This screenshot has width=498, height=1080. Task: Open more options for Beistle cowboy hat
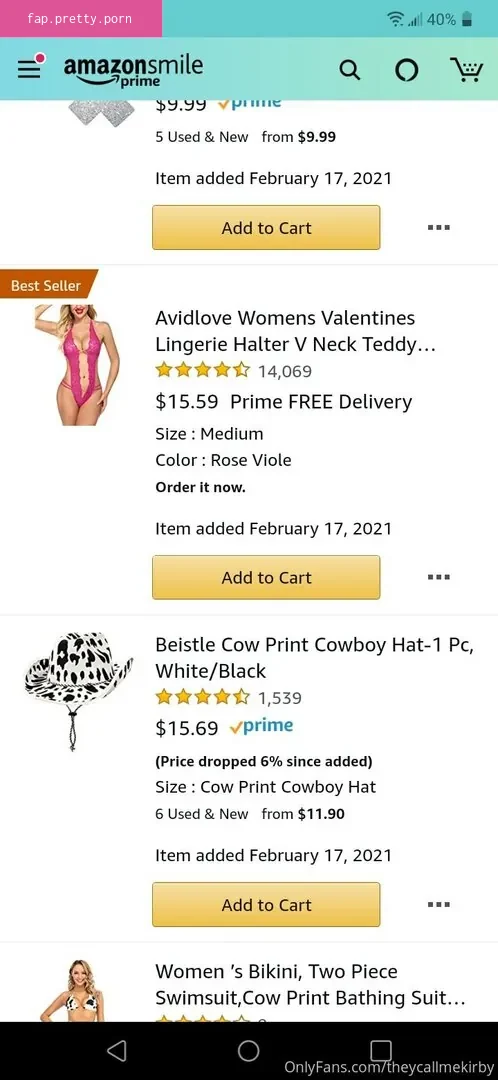pos(439,904)
